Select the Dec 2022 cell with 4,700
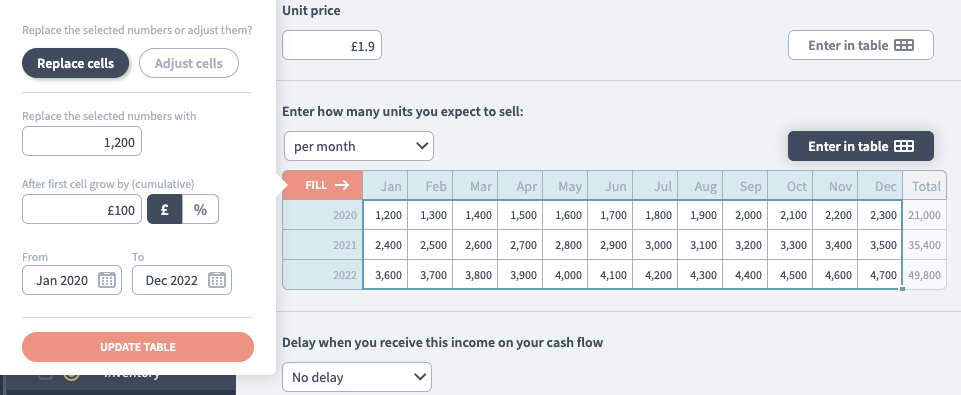 (x=880, y=275)
